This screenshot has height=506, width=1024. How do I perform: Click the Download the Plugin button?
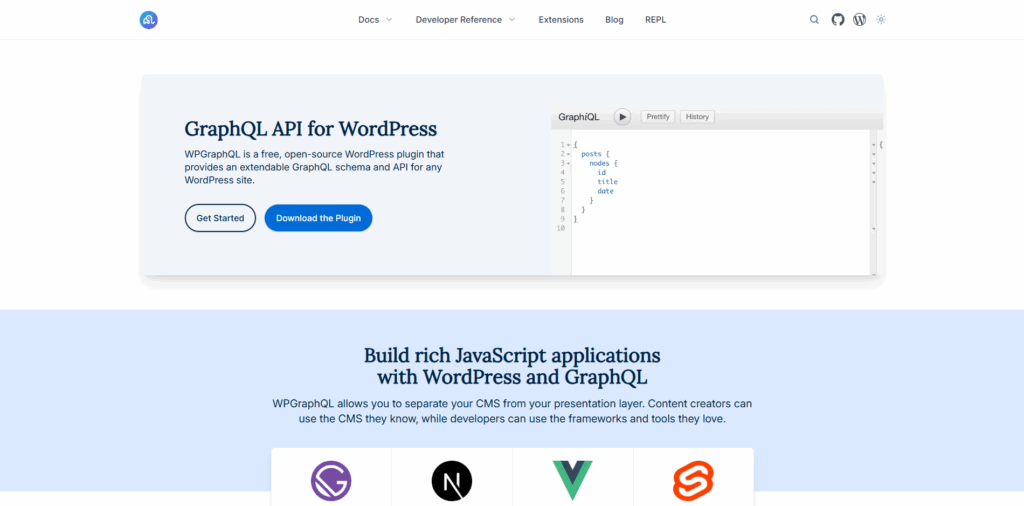[318, 218]
